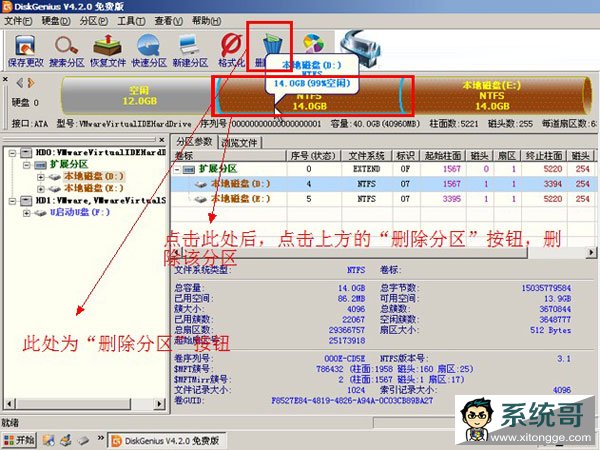Image resolution: width=600 pixels, height=450 pixels.
Task: Click the delete partition trash icon
Action: coord(272,44)
